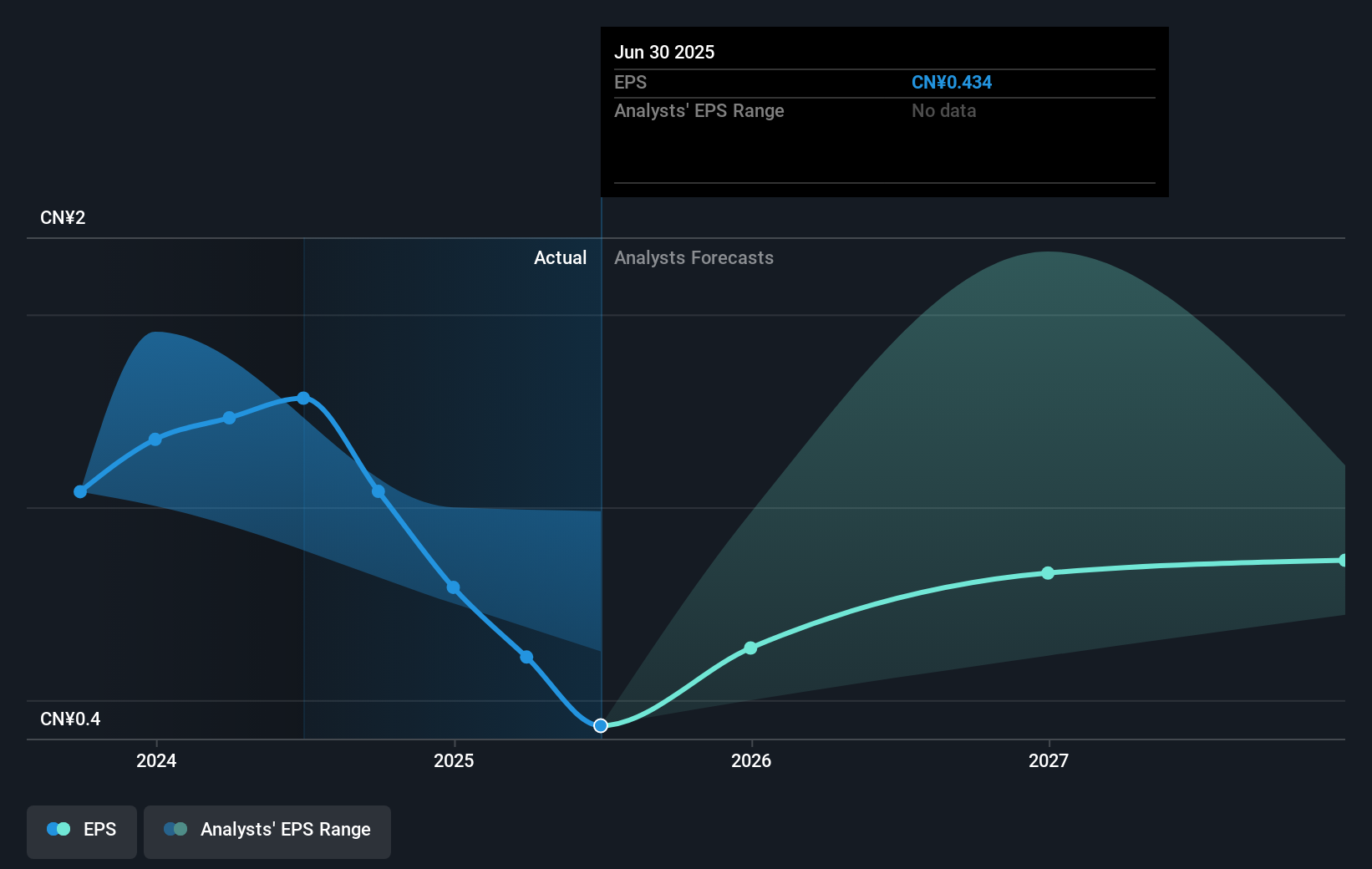Click the 2027 forecast EPS data point
The height and width of the screenshot is (869, 1372).
coord(1049,573)
